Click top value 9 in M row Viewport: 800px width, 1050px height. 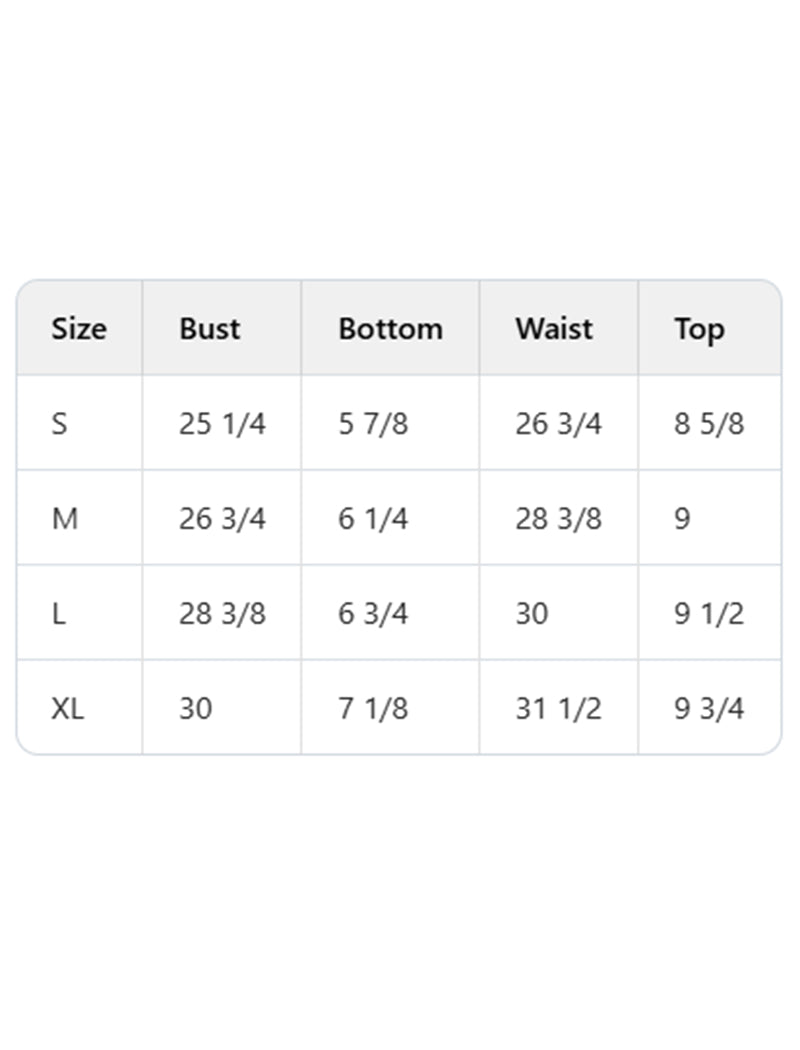pyautogui.click(x=682, y=519)
